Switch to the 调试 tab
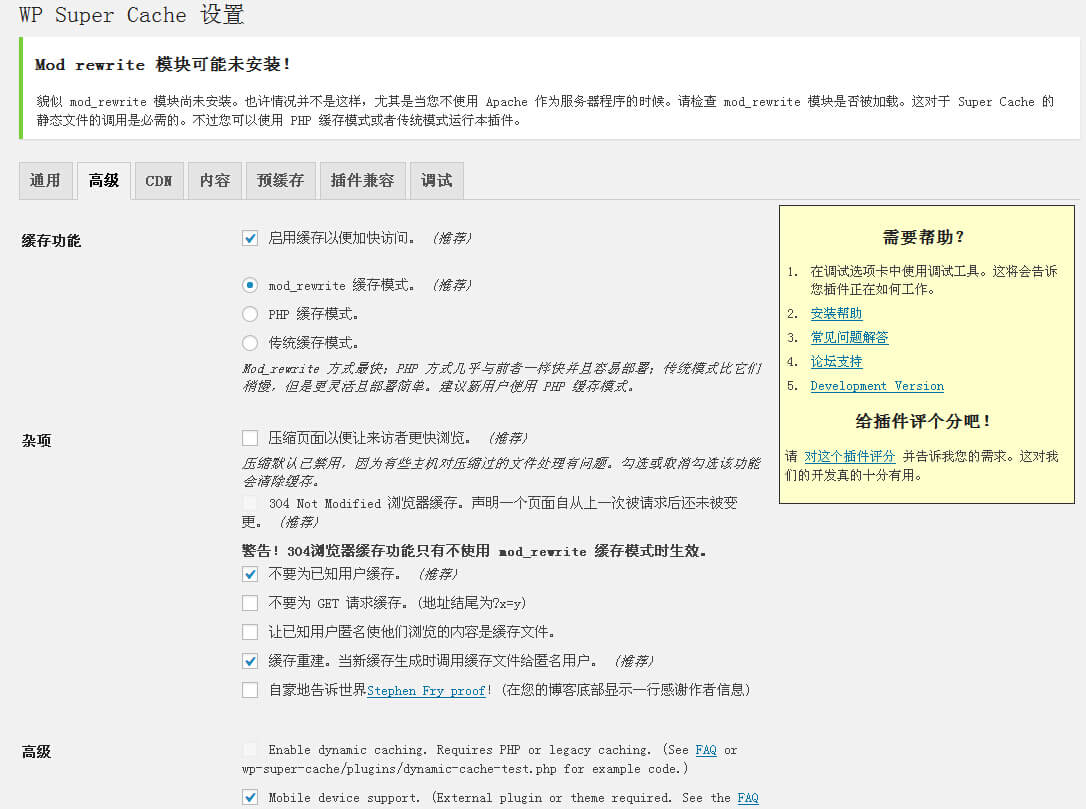The height and width of the screenshot is (809, 1086). (437, 181)
